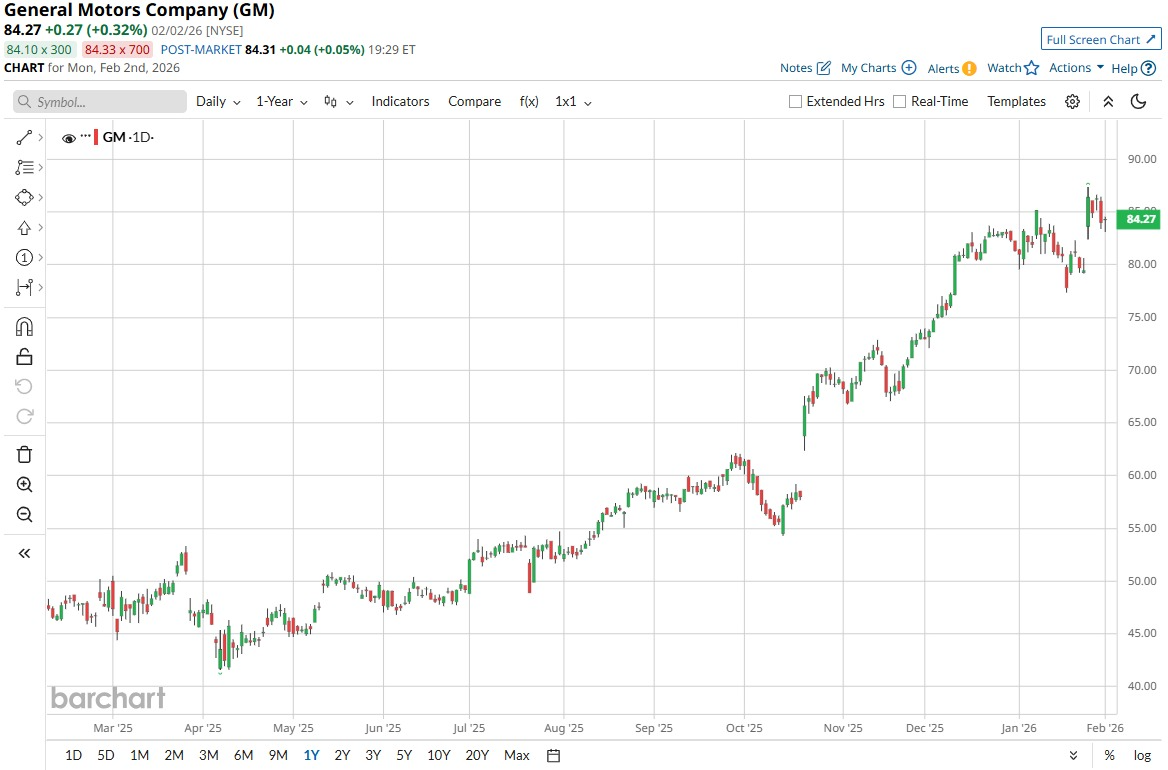Open the 1-Year period dropdown
1168x770 pixels.
click(281, 102)
